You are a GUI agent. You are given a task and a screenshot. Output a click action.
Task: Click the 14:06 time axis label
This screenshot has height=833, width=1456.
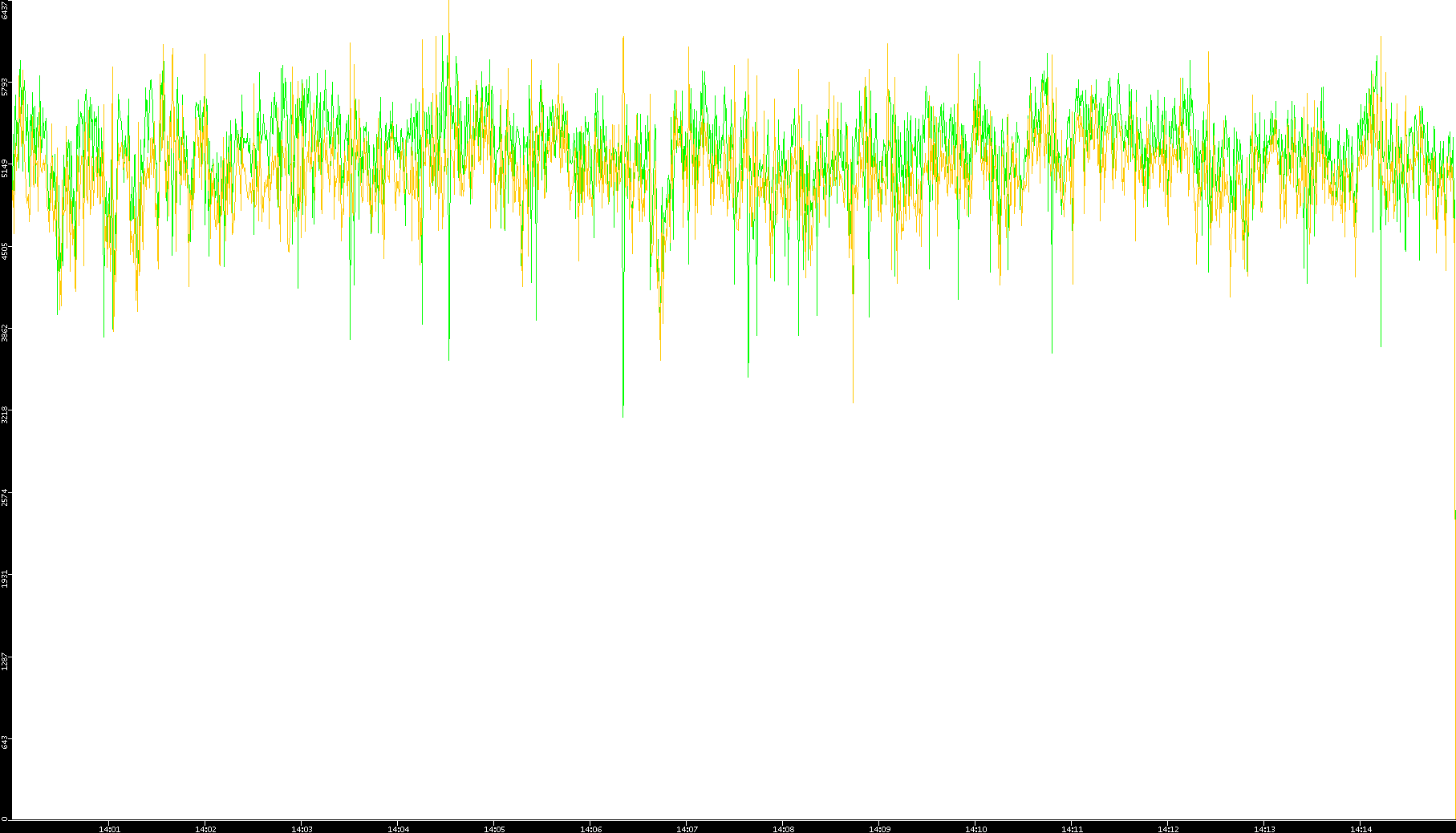[x=590, y=829]
